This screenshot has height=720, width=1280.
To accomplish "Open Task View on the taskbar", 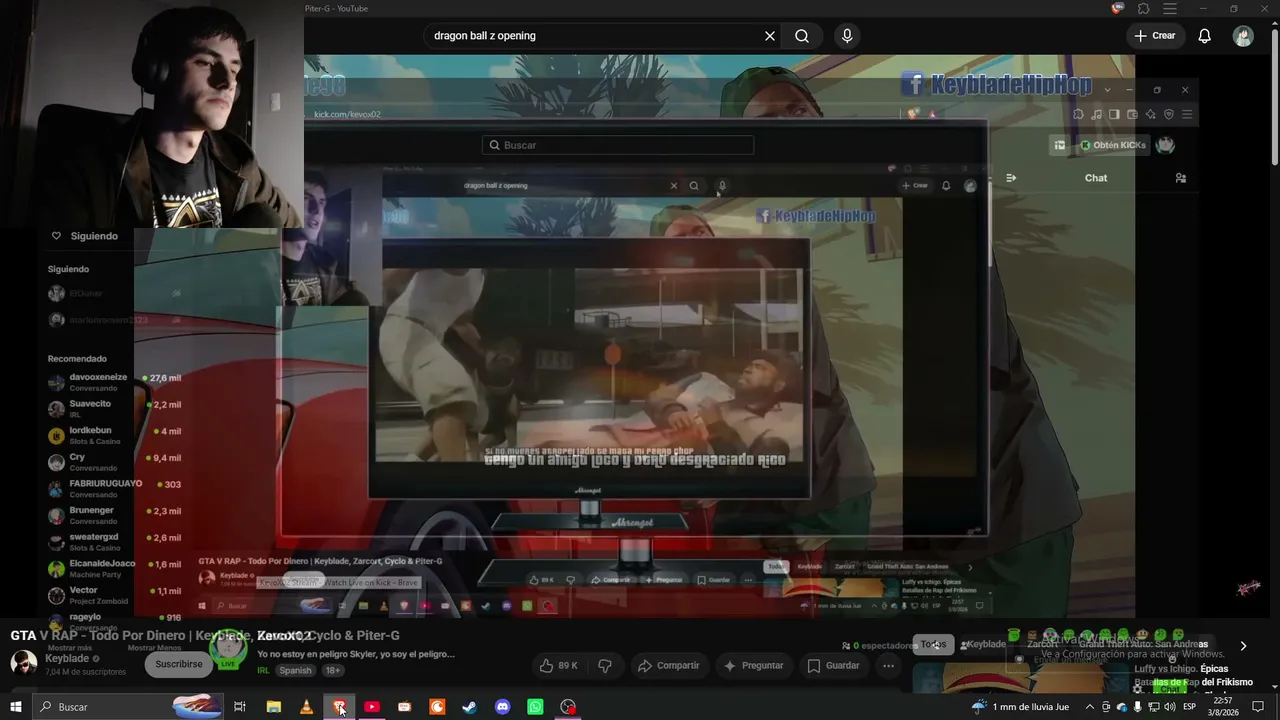I will [x=240, y=707].
